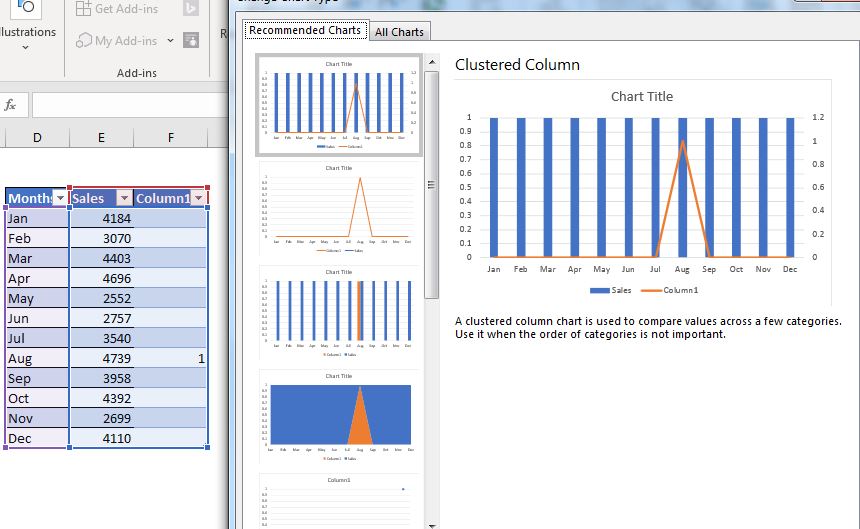Screen dimensions: 860x529
Task: Click the Aug axis label in preview
Action: tap(682, 269)
